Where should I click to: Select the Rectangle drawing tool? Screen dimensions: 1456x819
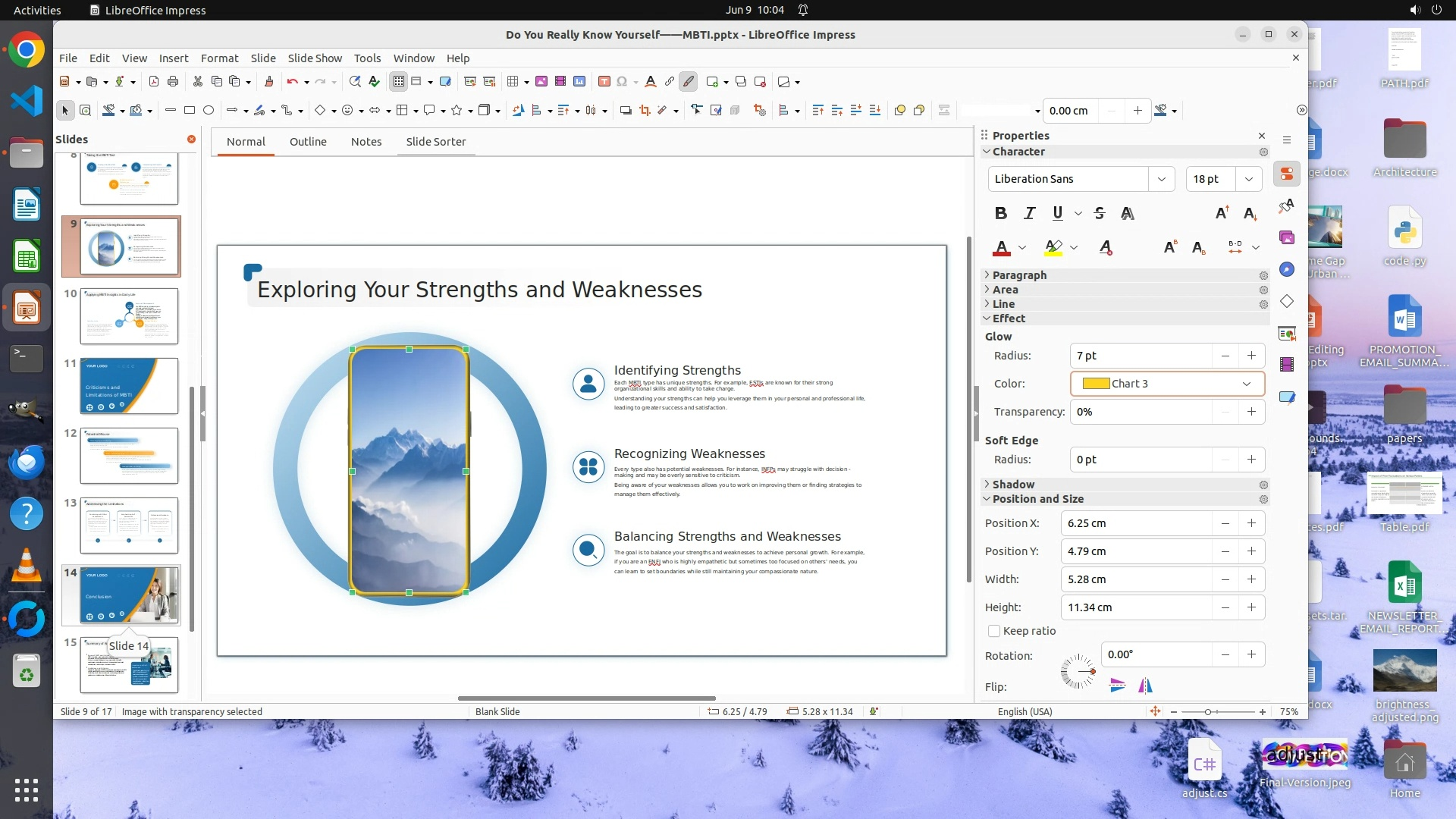190,111
